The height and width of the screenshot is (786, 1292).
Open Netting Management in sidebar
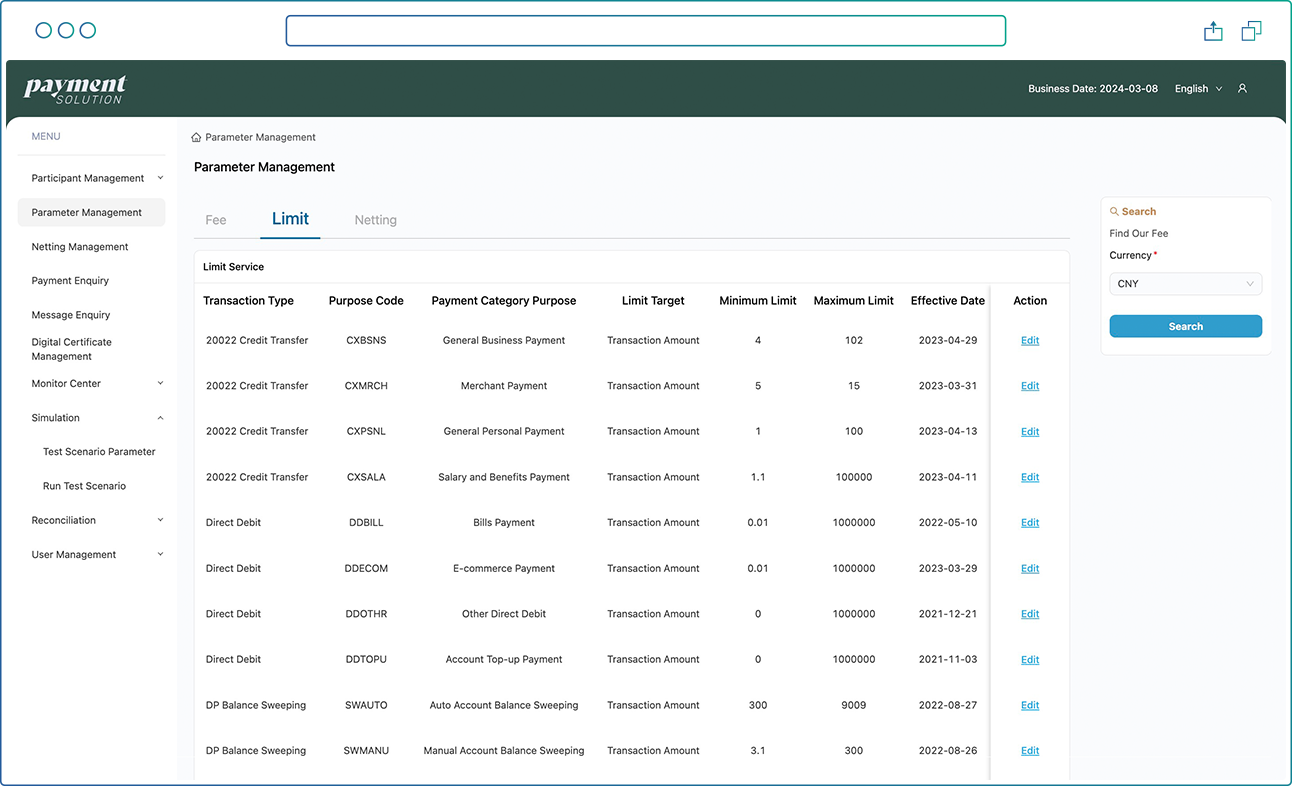80,247
